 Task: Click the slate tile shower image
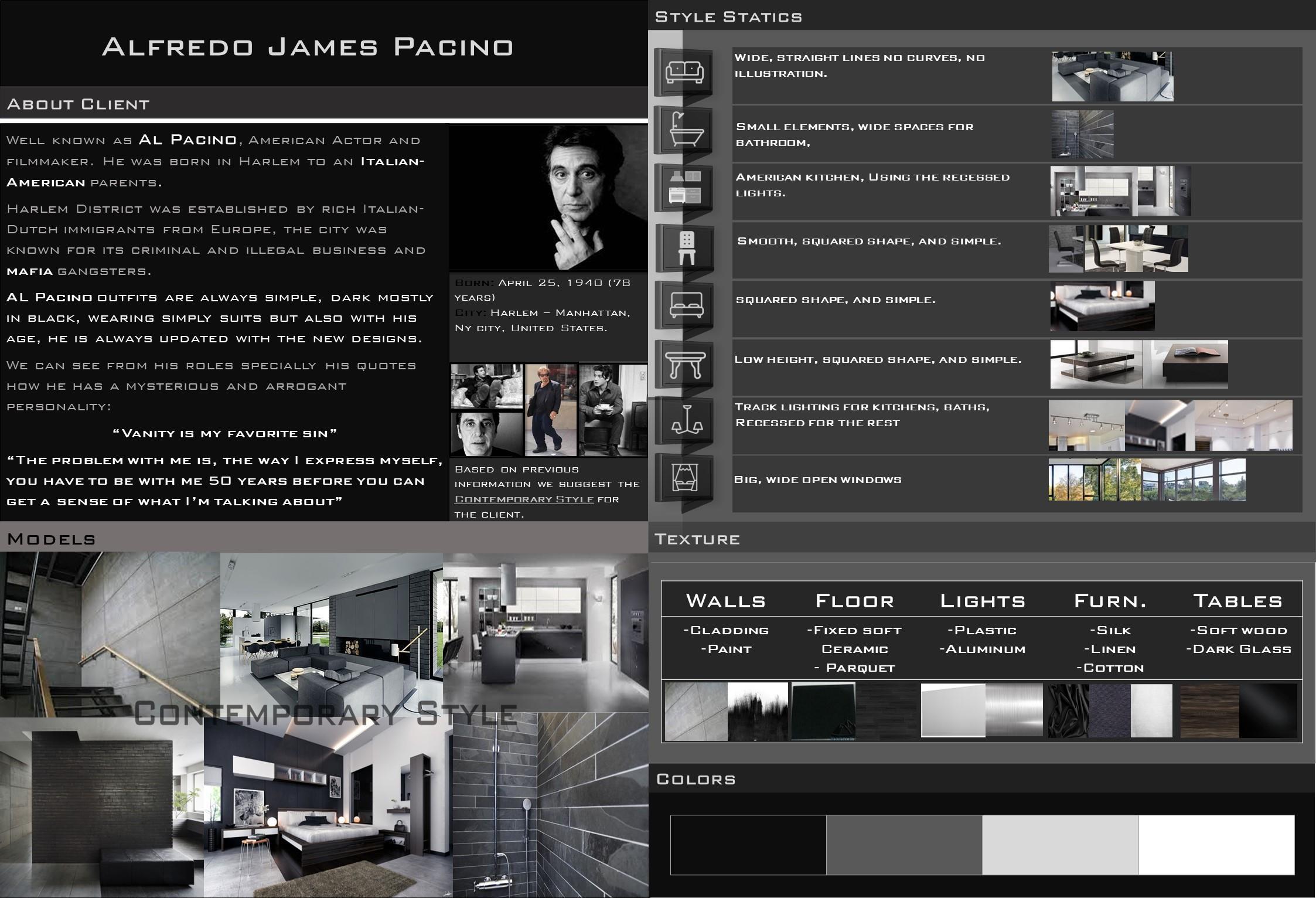[x=550, y=806]
